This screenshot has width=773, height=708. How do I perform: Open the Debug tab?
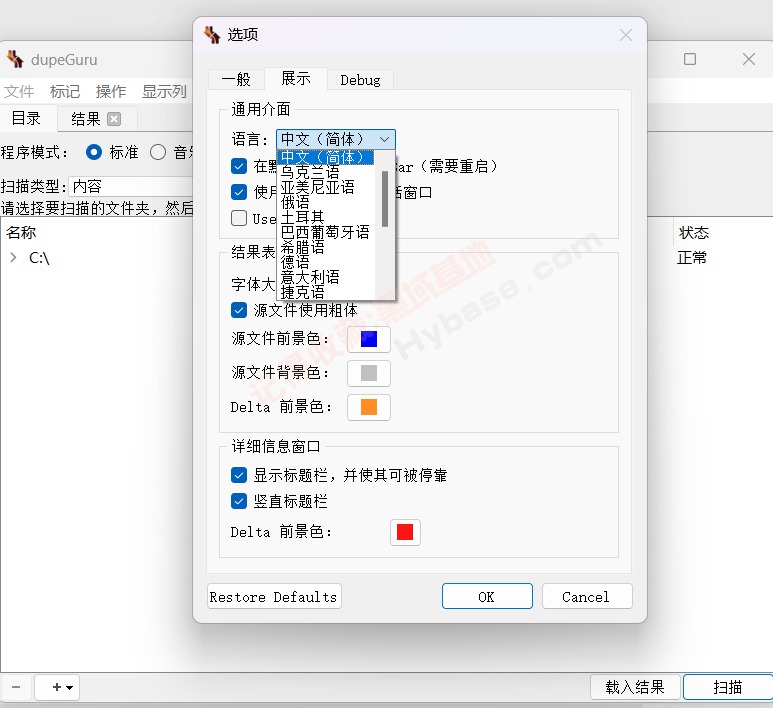click(360, 80)
